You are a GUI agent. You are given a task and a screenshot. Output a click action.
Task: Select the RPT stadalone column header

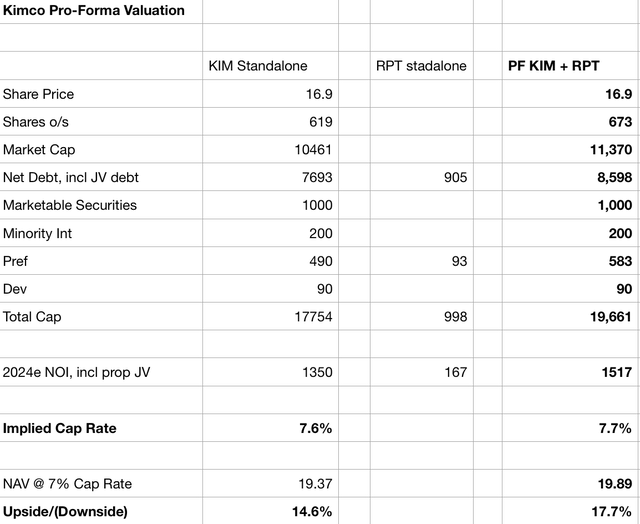pyautogui.click(x=423, y=66)
